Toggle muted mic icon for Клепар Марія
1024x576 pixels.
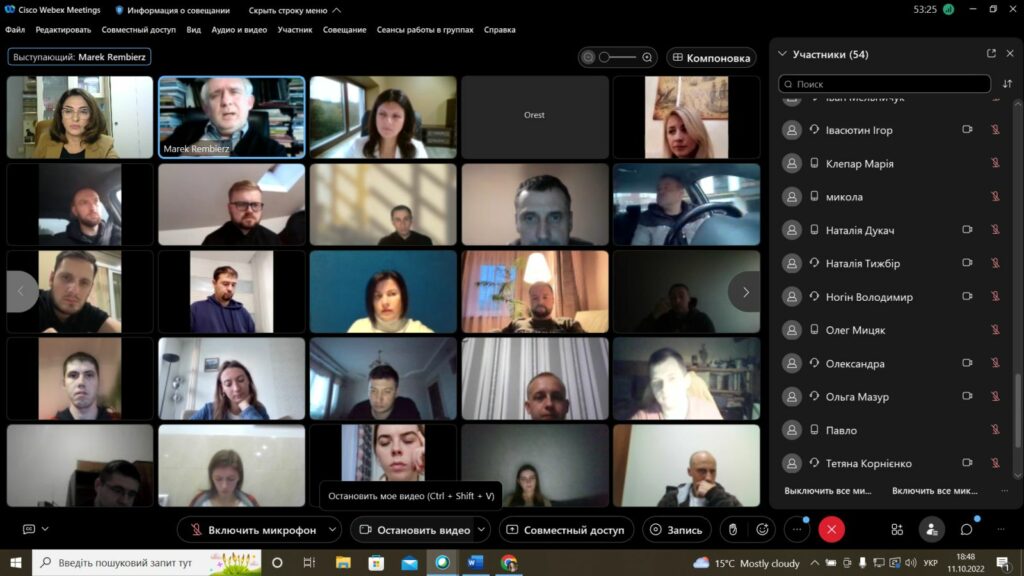click(995, 164)
